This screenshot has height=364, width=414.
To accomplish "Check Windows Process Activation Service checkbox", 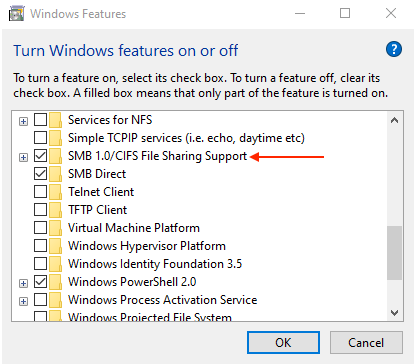I will 40,299.
